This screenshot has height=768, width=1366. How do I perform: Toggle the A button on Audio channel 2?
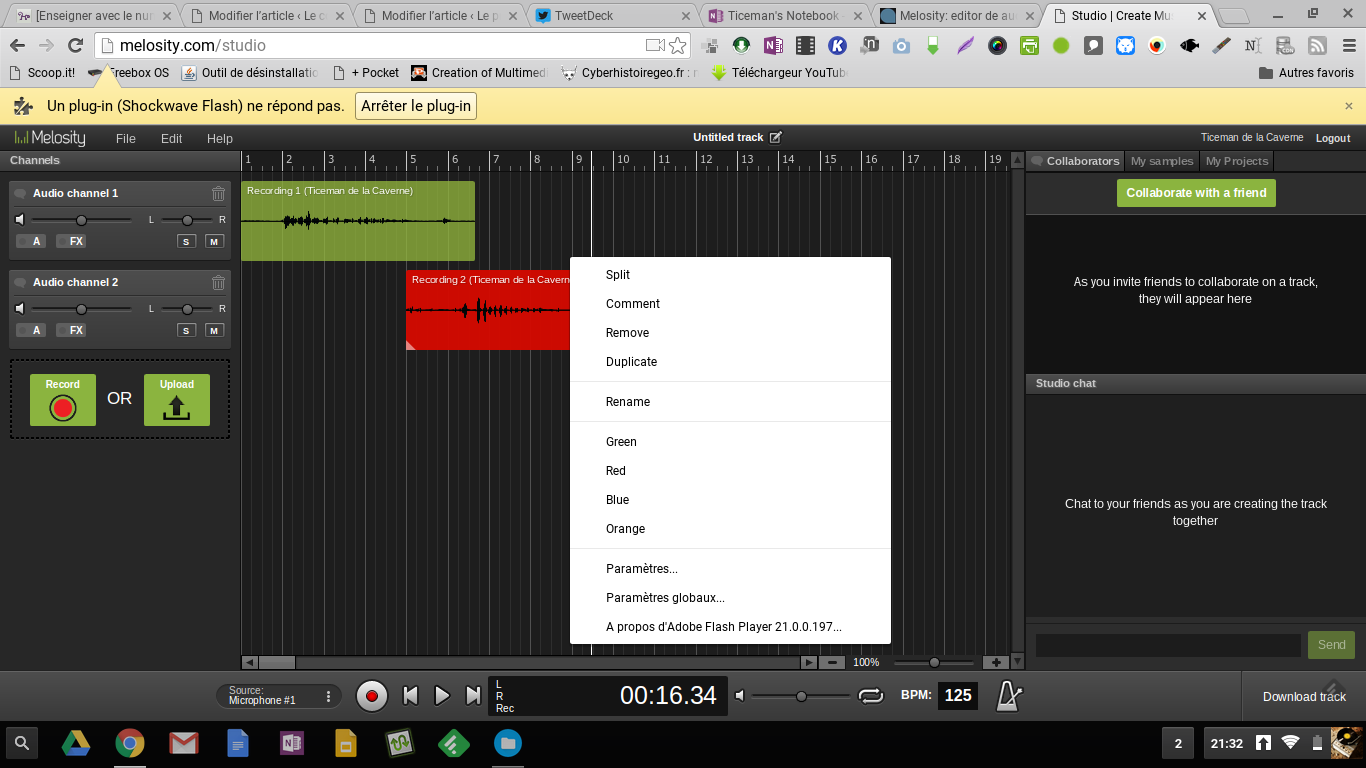(x=30, y=330)
